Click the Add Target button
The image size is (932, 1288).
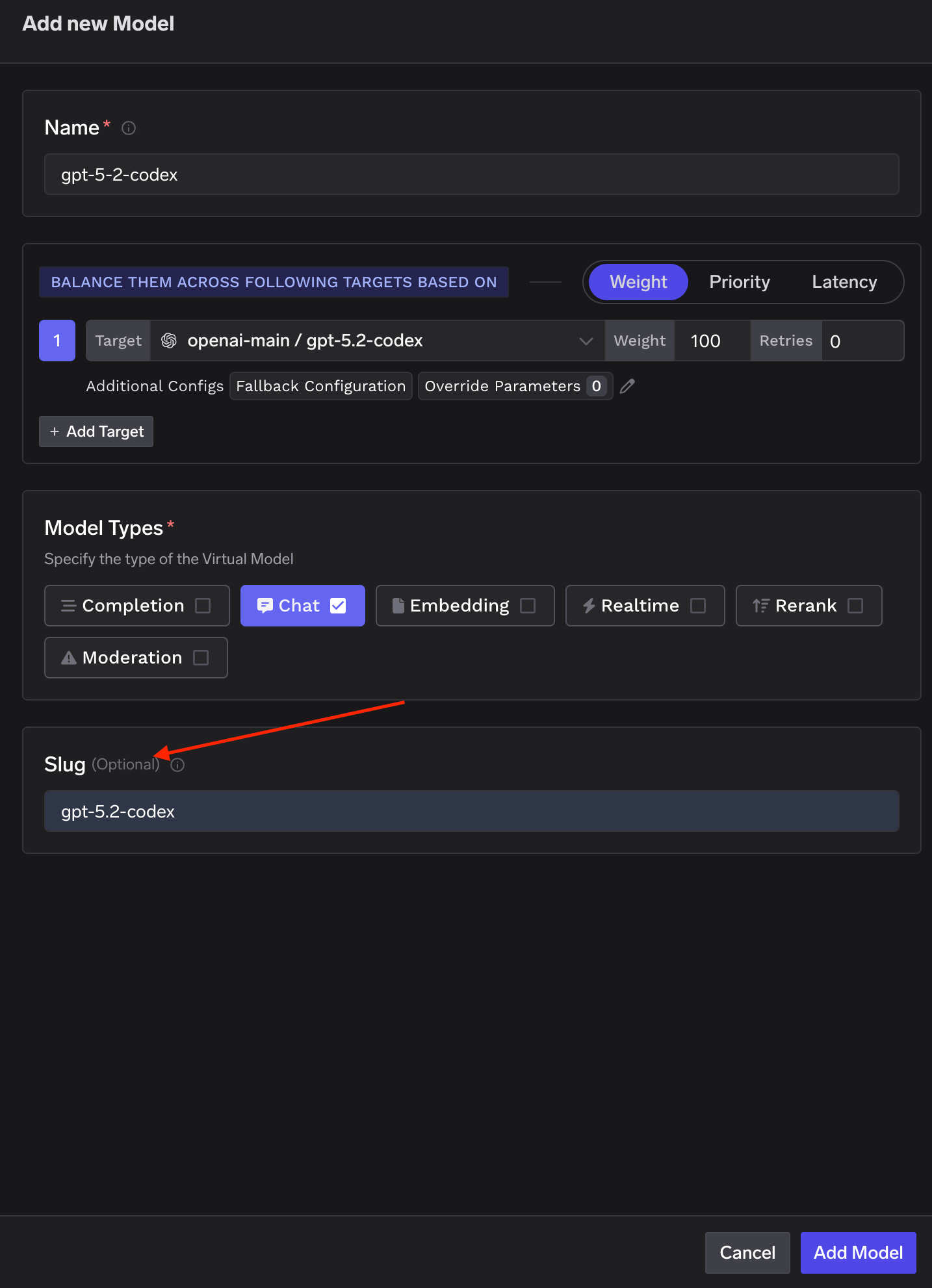[96, 431]
